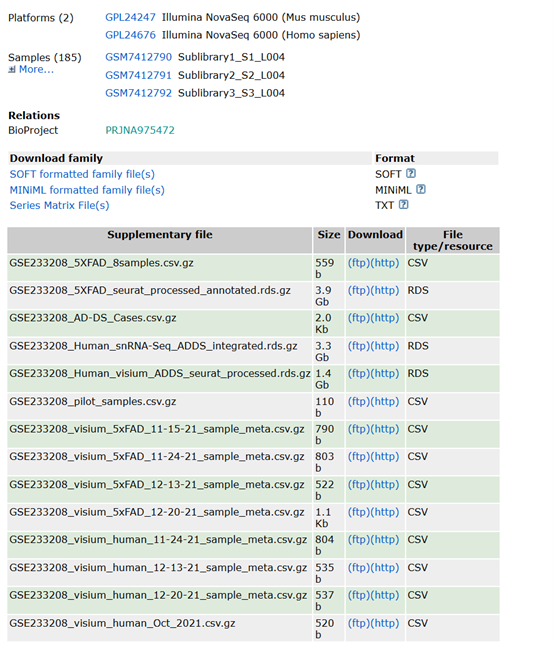Open platform GPL24247 link
Screen dimensions: 554x645
130,17
